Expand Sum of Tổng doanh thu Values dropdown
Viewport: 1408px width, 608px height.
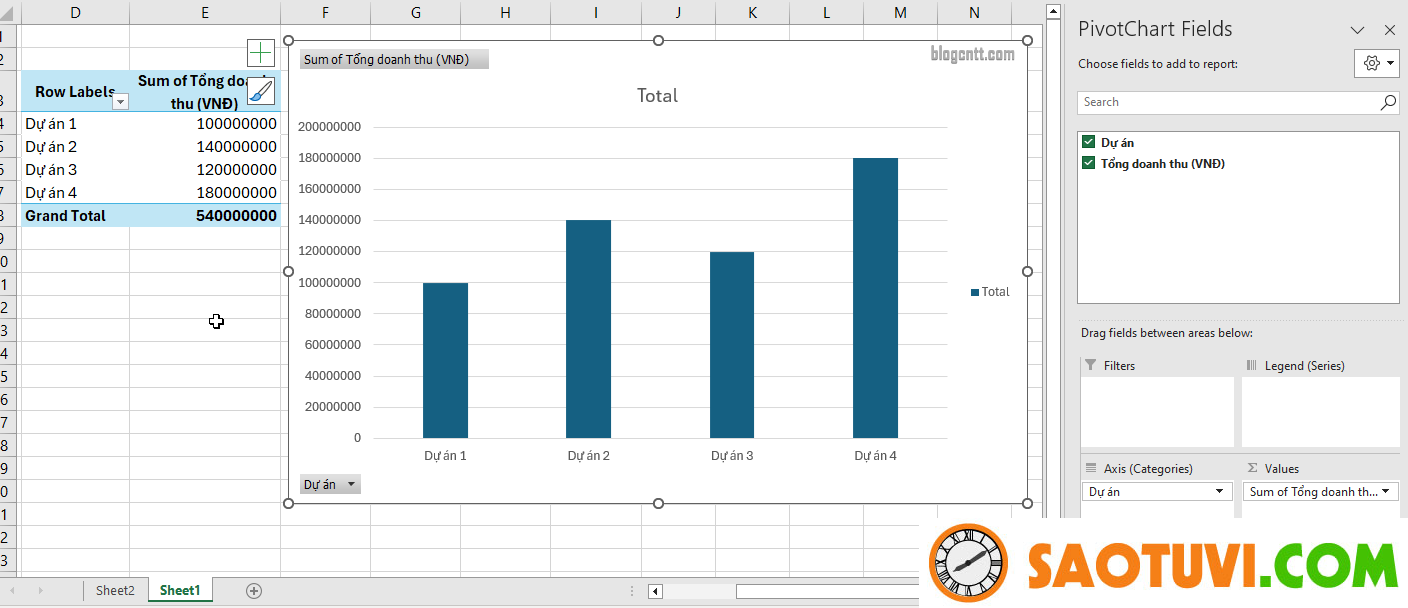(x=1387, y=491)
